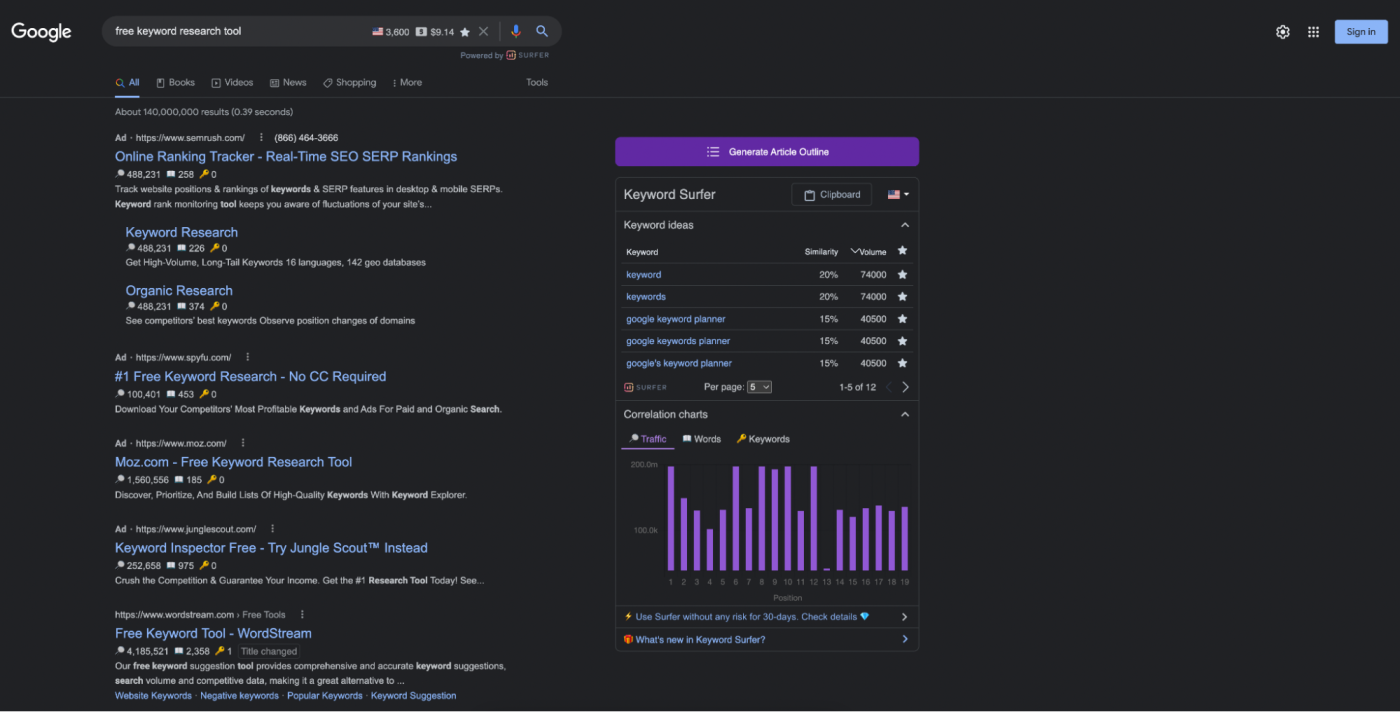Image resolution: width=1400 pixels, height=712 pixels.
Task: Go to next keyword ideas page arrow
Action: (x=906, y=387)
